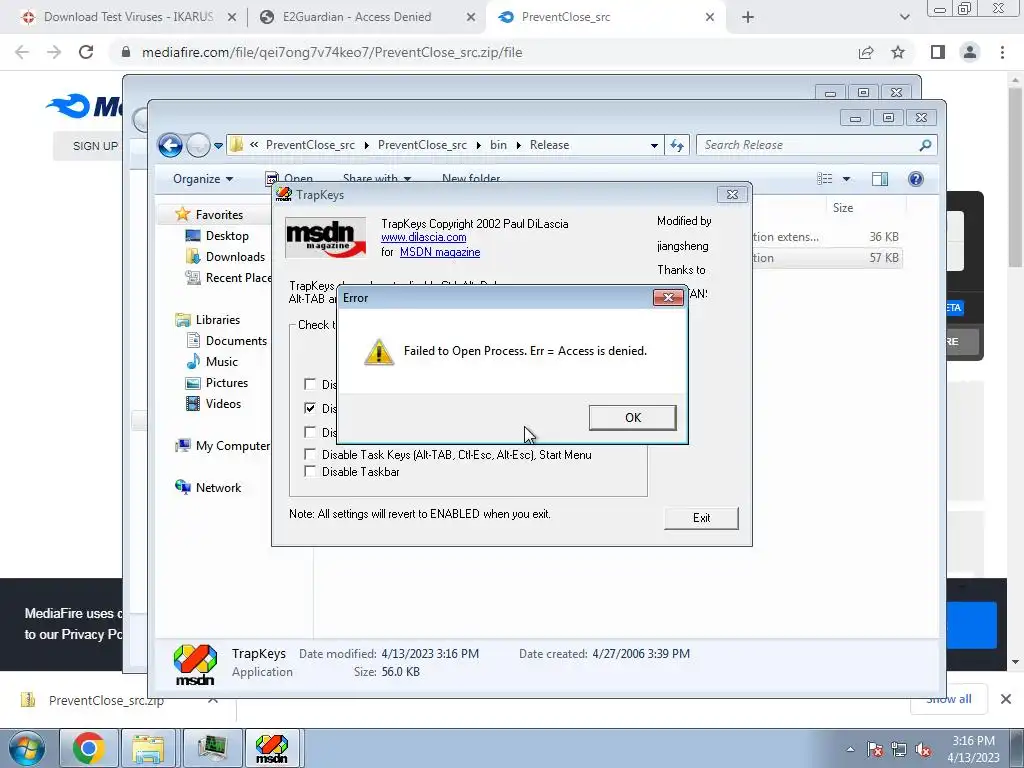The width and height of the screenshot is (1024, 768).
Task: Open the MSDN magazine link
Action: [440, 252]
